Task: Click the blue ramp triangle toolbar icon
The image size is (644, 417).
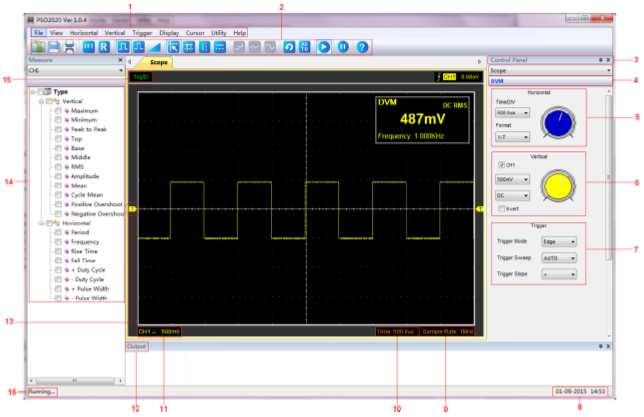Action: [x=154, y=47]
